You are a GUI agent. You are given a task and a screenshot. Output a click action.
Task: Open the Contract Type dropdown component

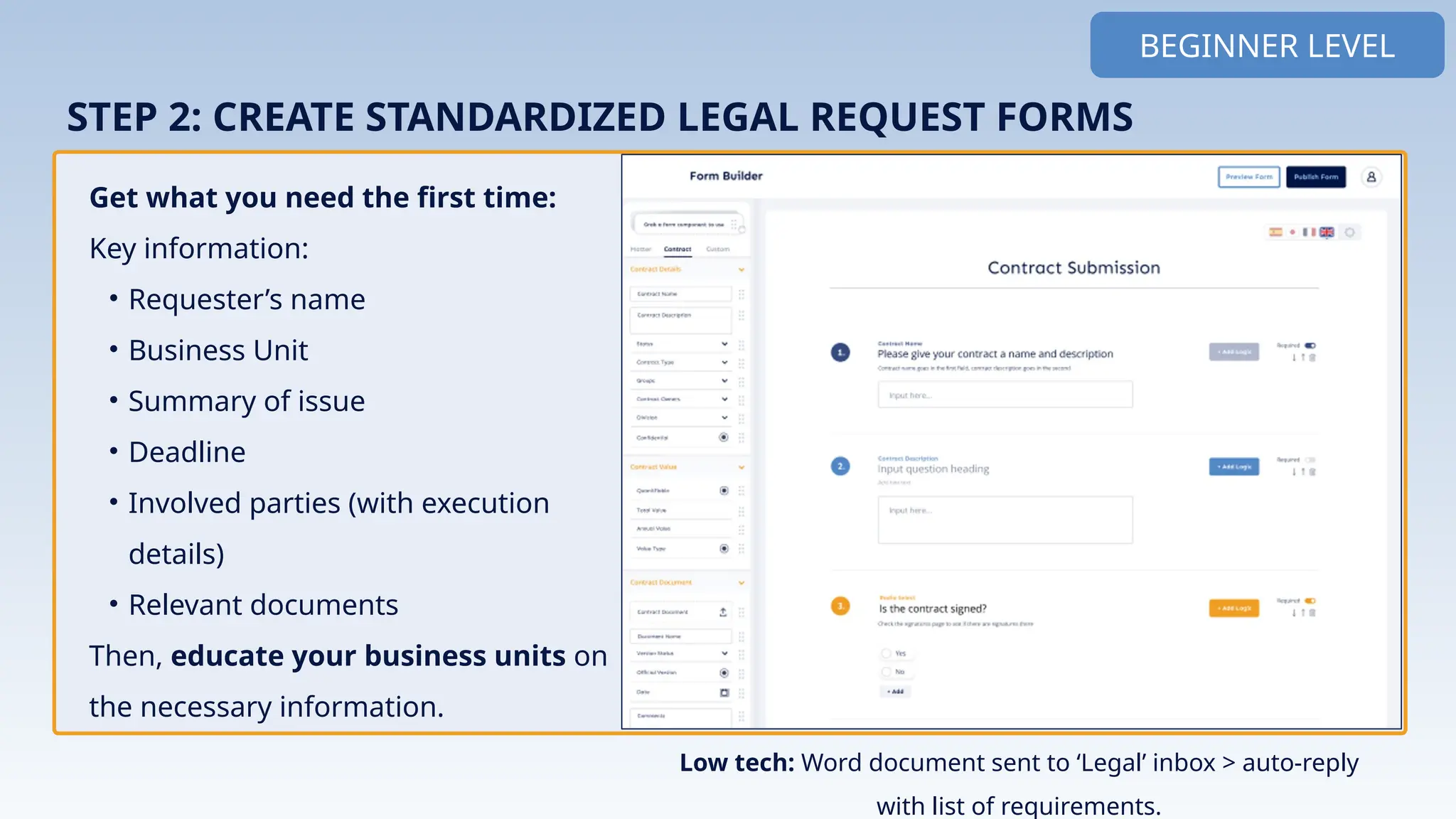click(x=681, y=363)
